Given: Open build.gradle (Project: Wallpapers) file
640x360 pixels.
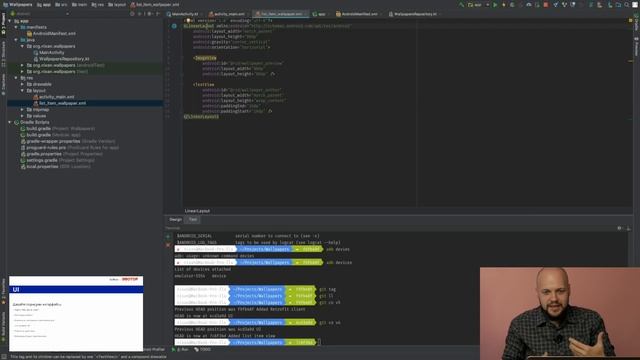Looking at the screenshot, I should click(x=58, y=129).
